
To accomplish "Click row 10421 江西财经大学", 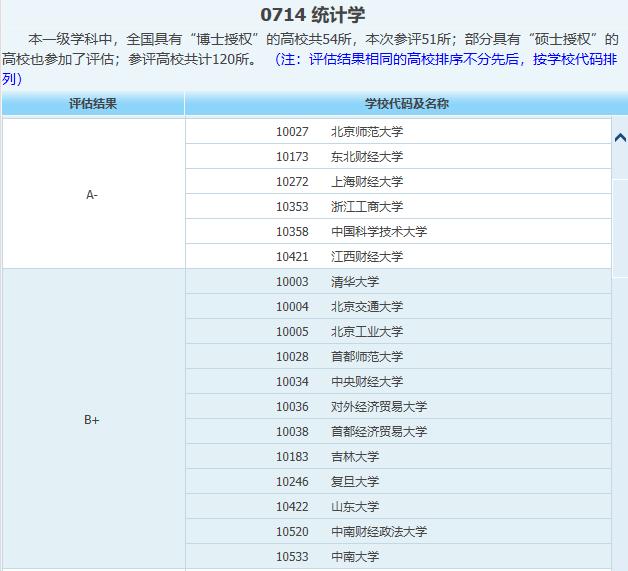I will pyautogui.click(x=398, y=256).
